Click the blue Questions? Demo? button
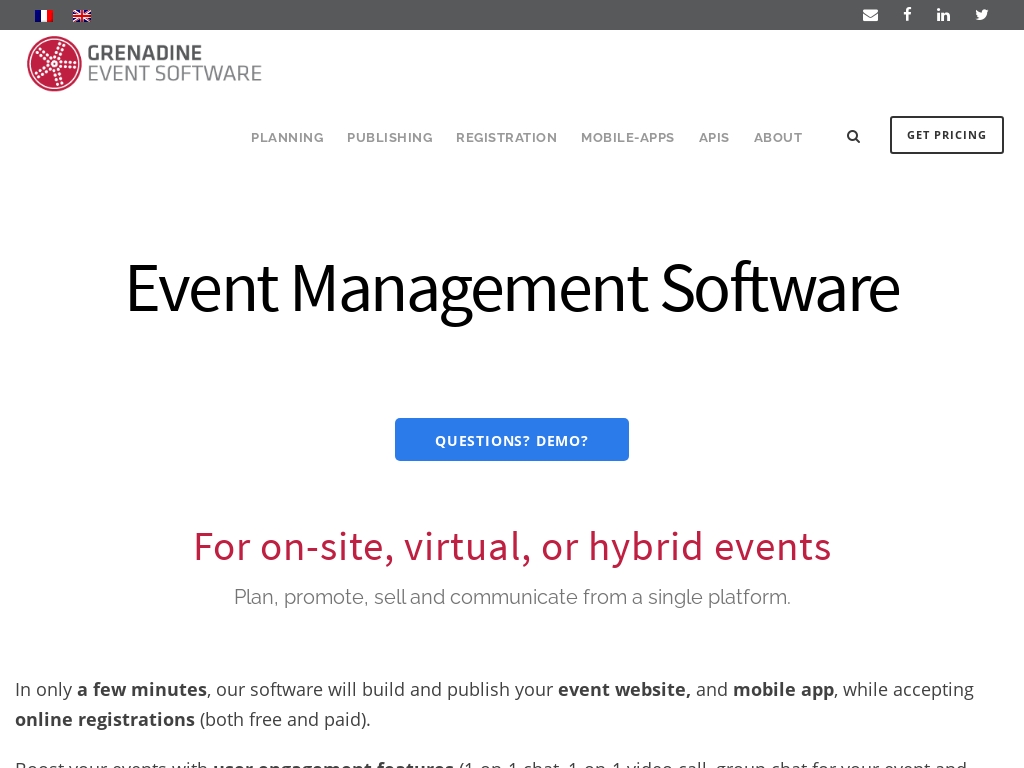Screen dimensions: 1024x768 512,440
